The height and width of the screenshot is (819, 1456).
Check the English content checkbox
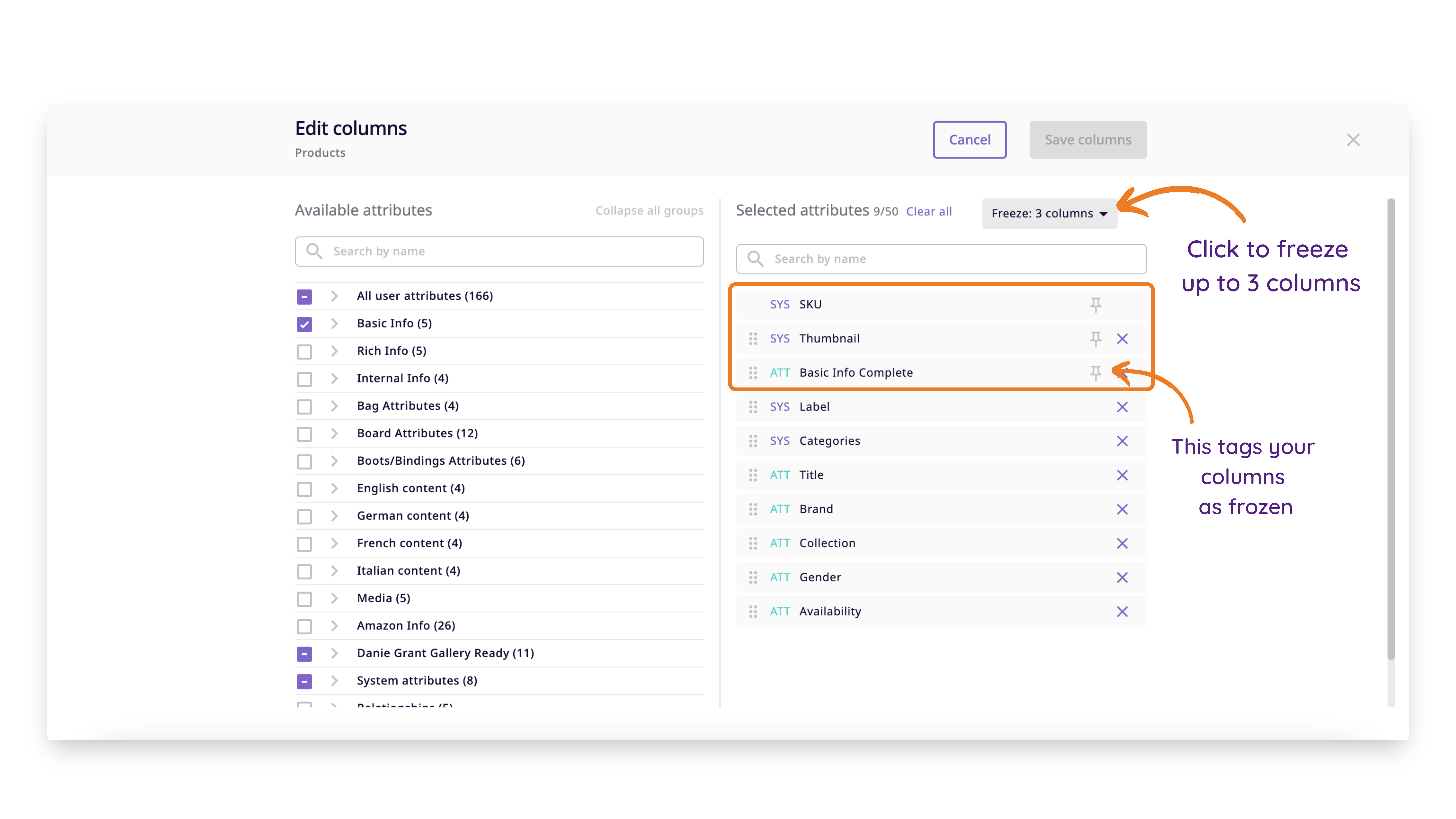304,489
